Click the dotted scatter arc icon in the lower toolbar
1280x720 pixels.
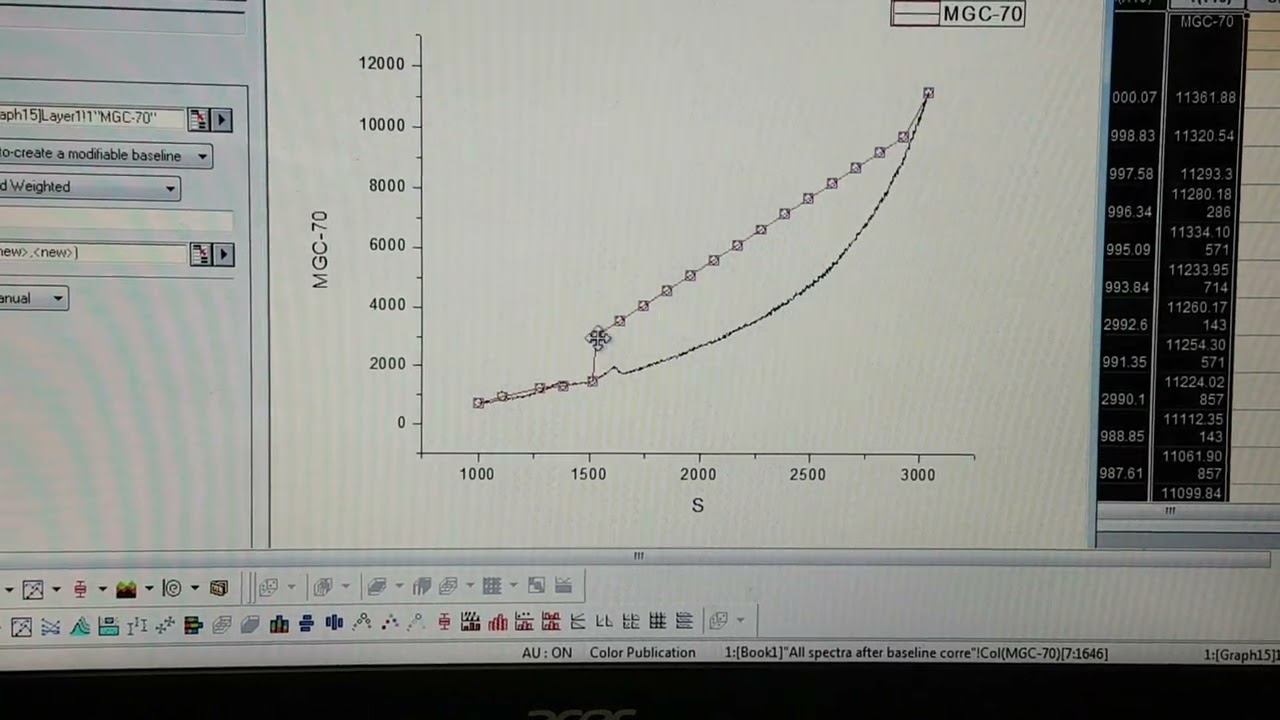[x=362, y=623]
